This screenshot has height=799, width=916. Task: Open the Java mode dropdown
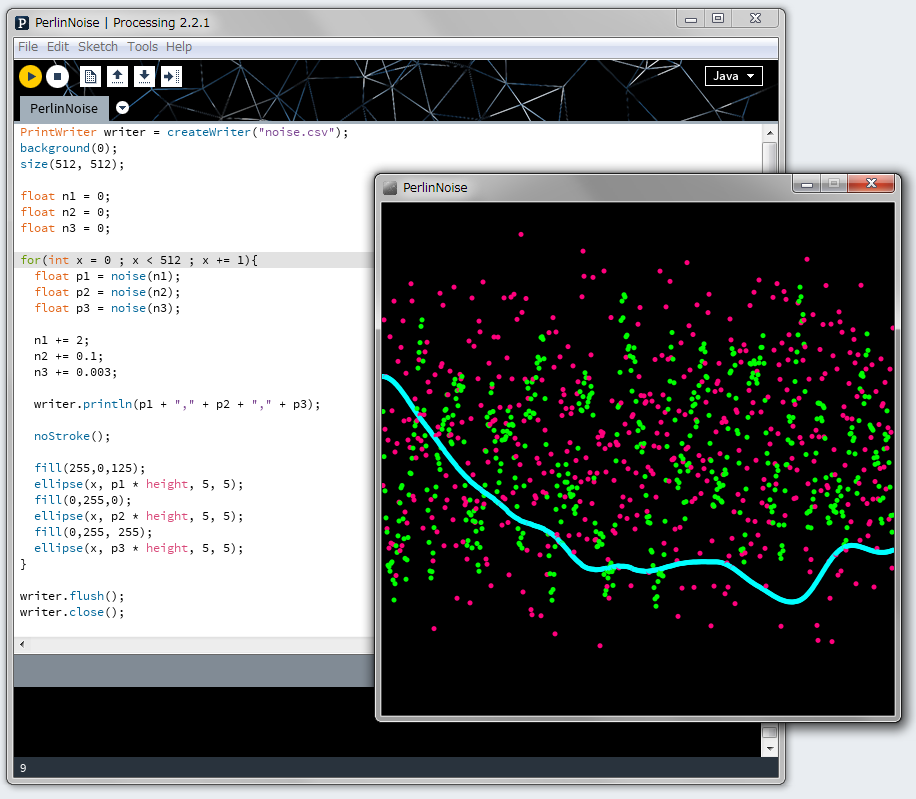click(733, 76)
